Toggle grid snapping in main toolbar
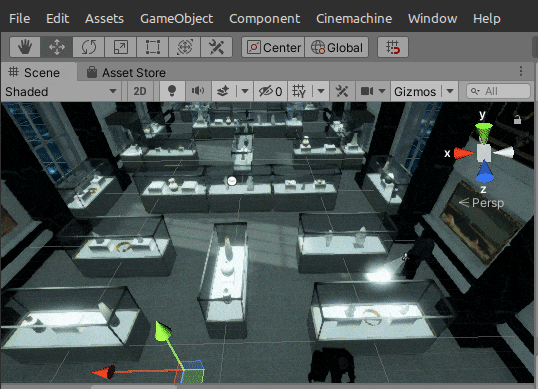 tap(393, 47)
